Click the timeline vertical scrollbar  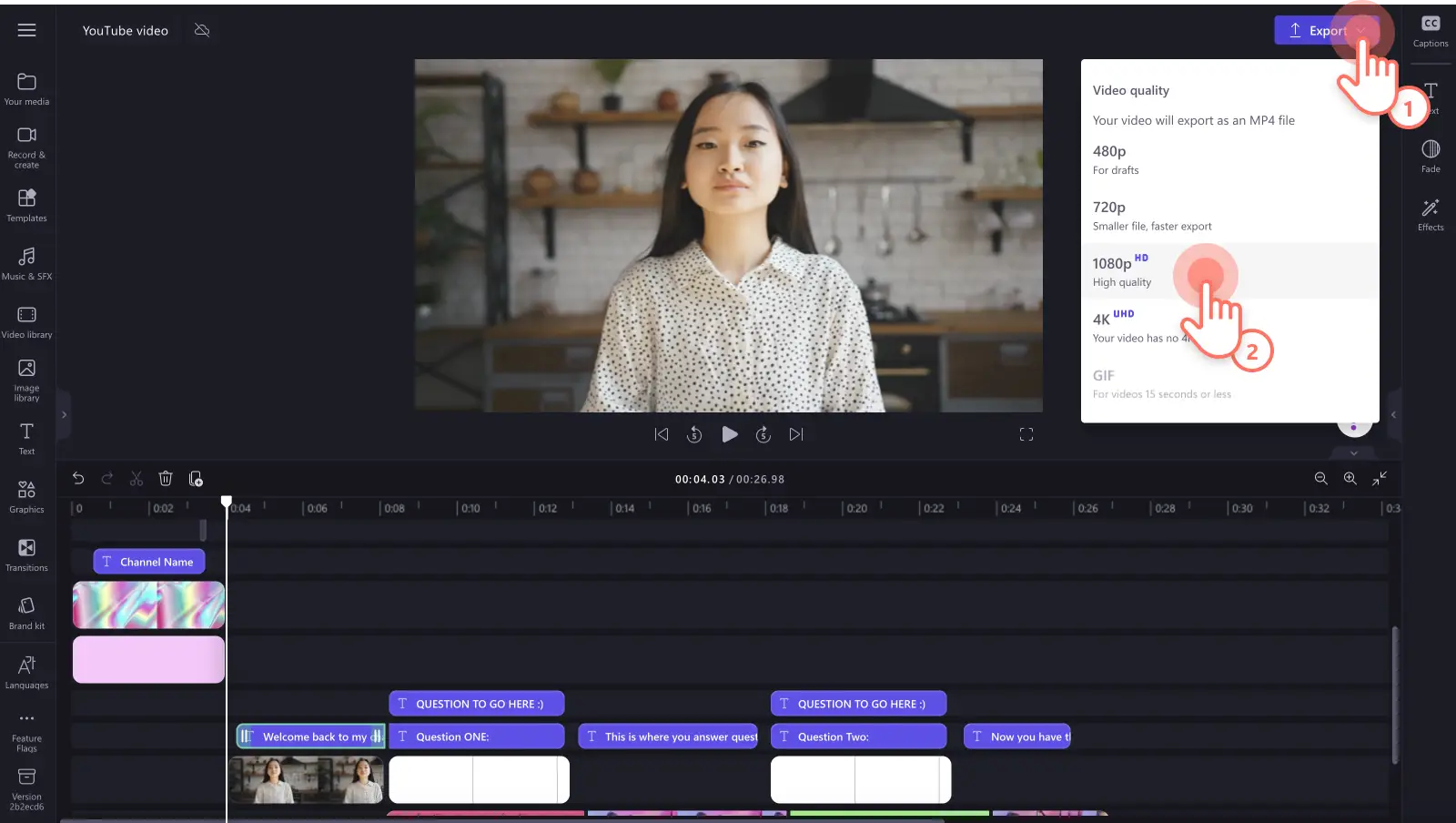point(1395,695)
